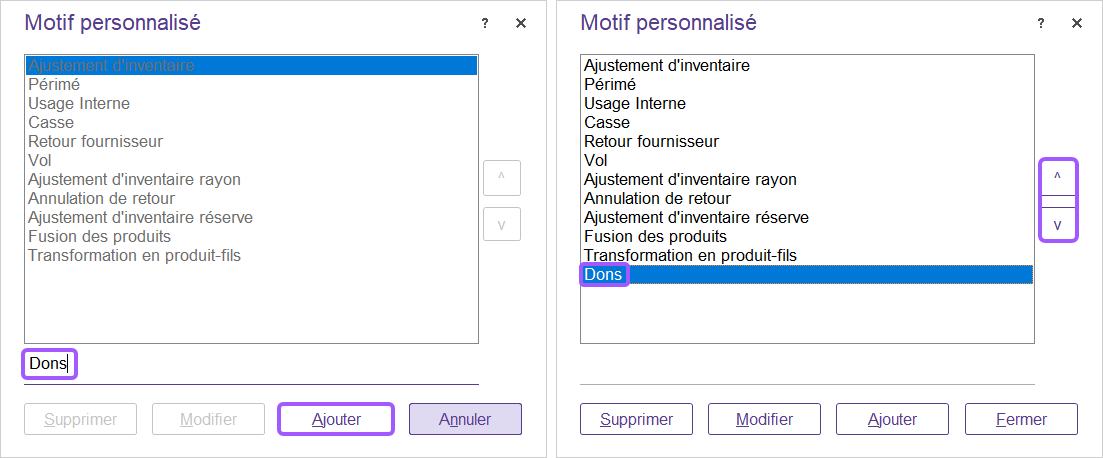Click Ajouter button in left dialog
1103x458 pixels.
[336, 419]
